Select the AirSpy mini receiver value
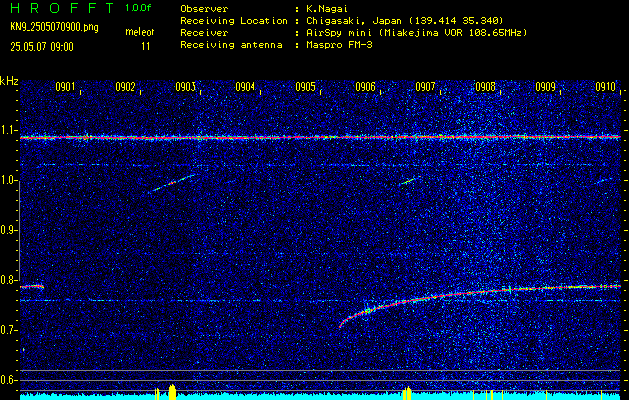Viewport: 629px width, 400px height. click(416, 32)
